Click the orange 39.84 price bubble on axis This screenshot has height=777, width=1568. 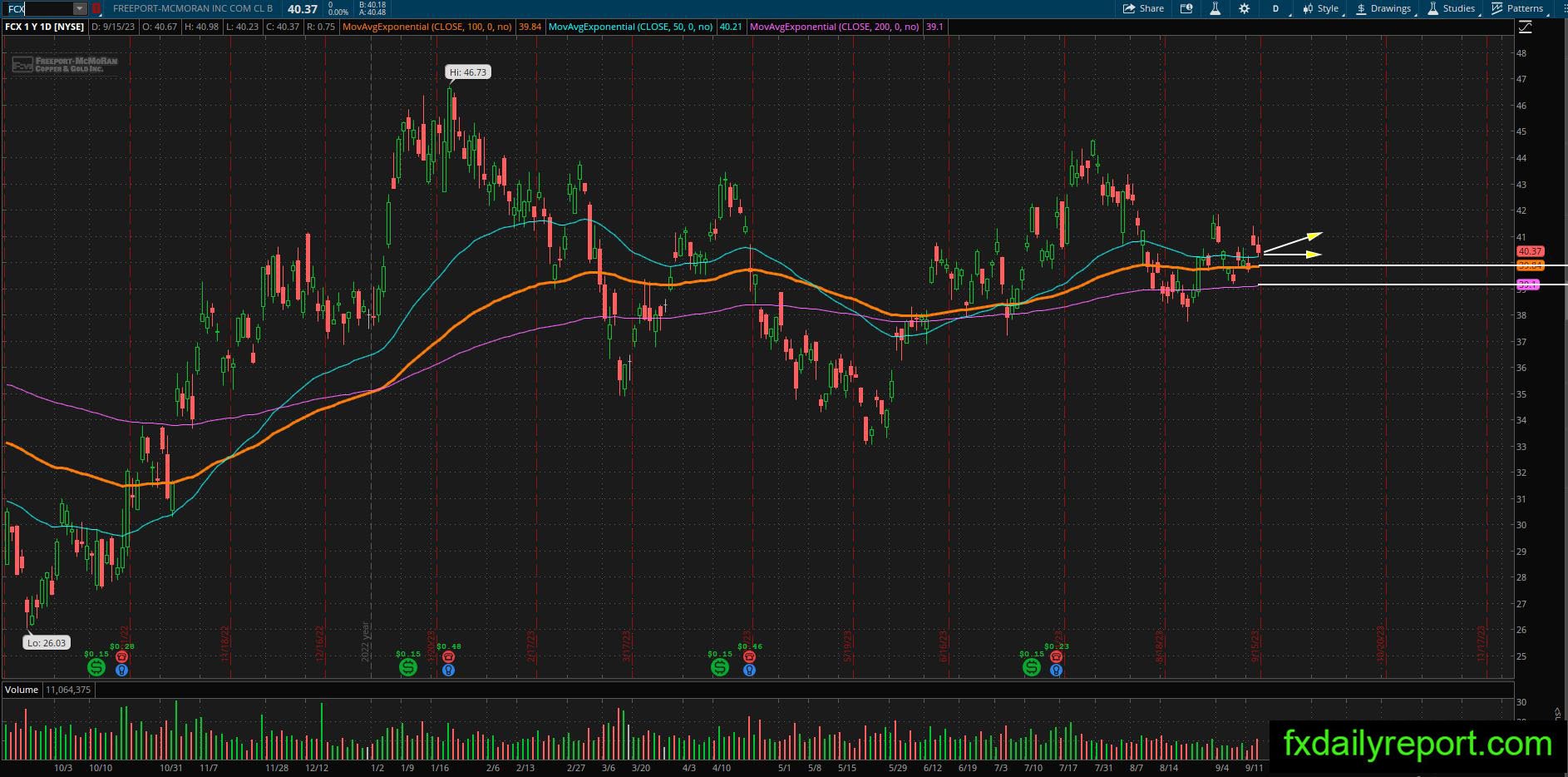[x=1530, y=265]
